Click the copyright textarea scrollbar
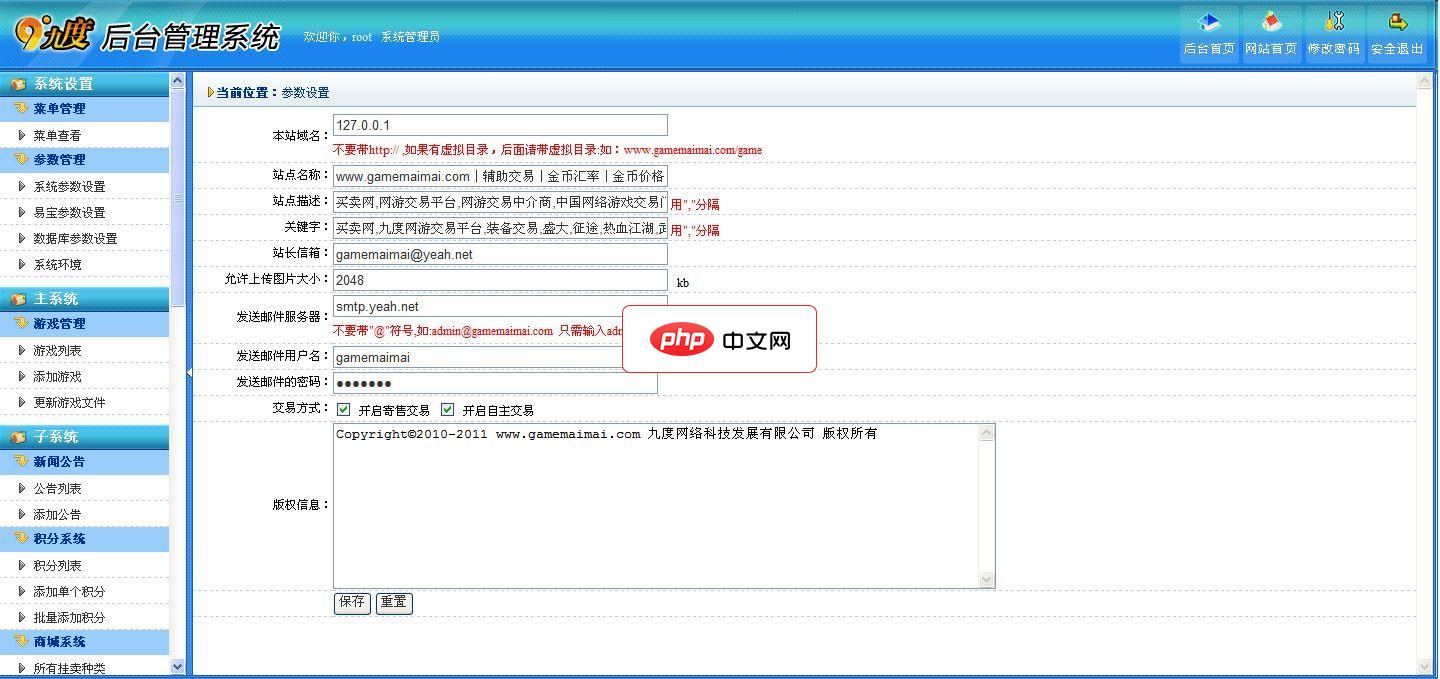The width and height of the screenshot is (1440, 679). pos(987,505)
